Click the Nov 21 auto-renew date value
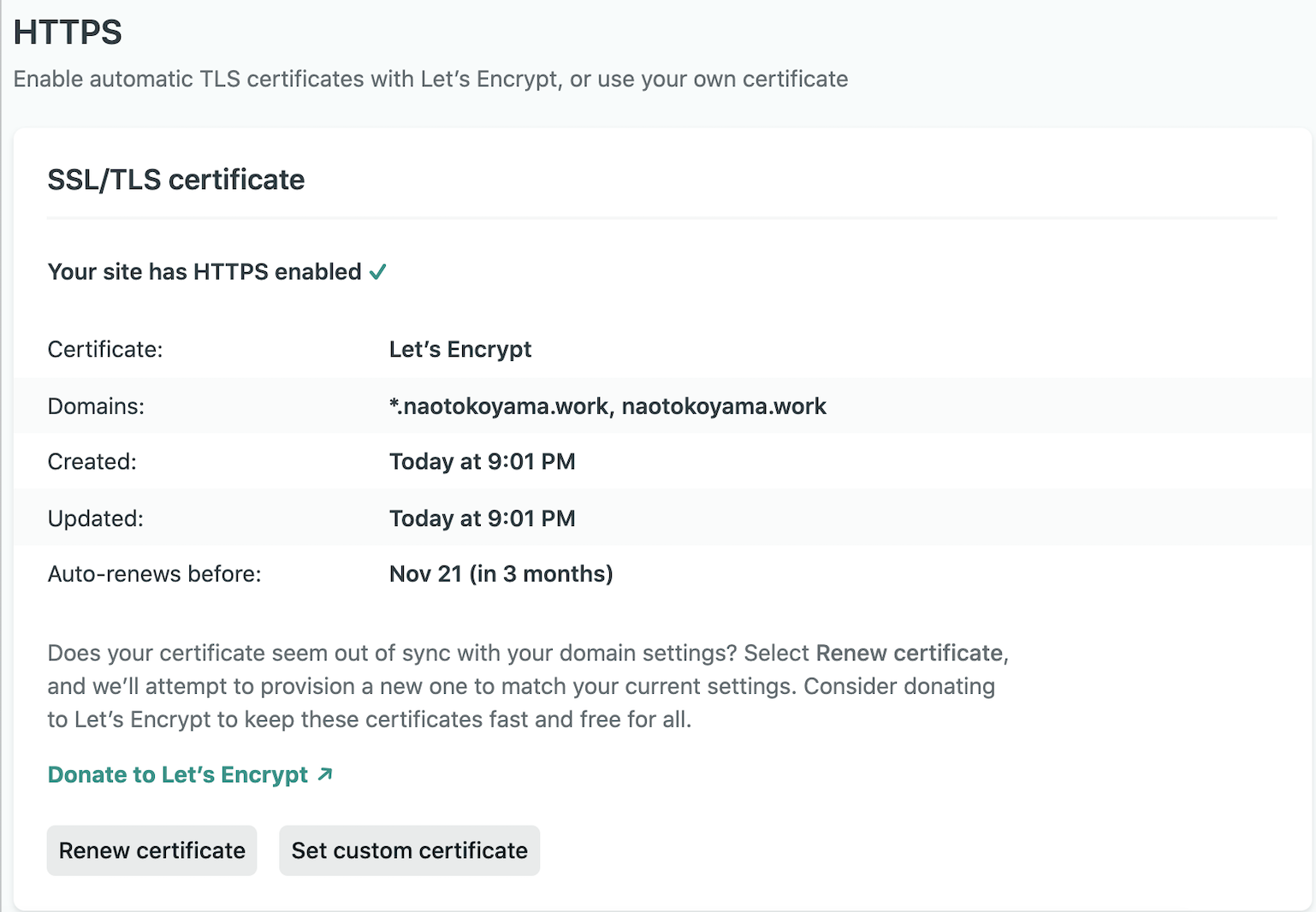 click(501, 573)
